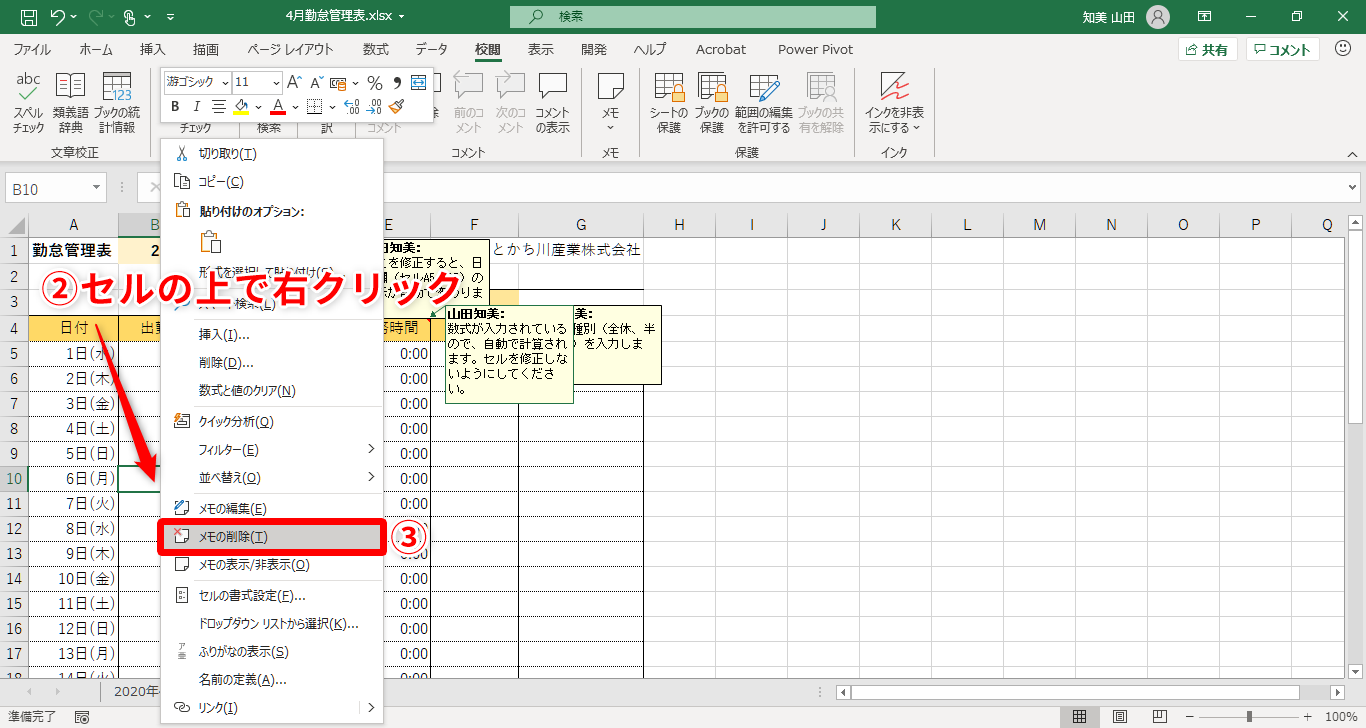Click the コメント (Comments) button at top right
Screen dimensions: 1366x728
1283,49
